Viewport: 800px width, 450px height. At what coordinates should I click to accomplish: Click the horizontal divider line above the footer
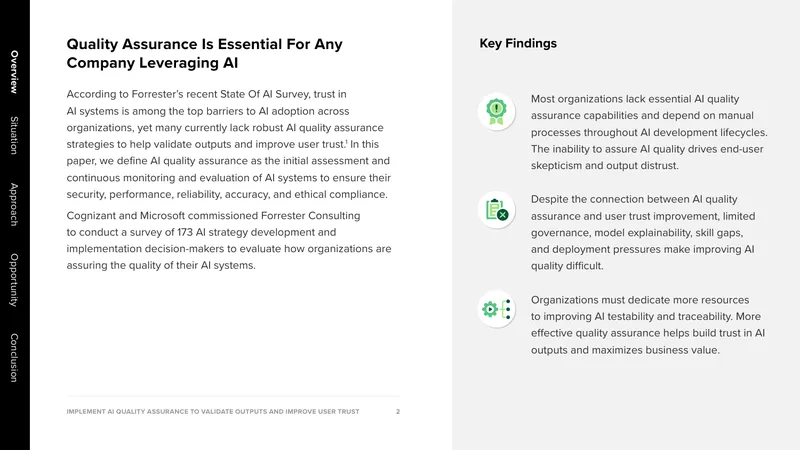233,396
